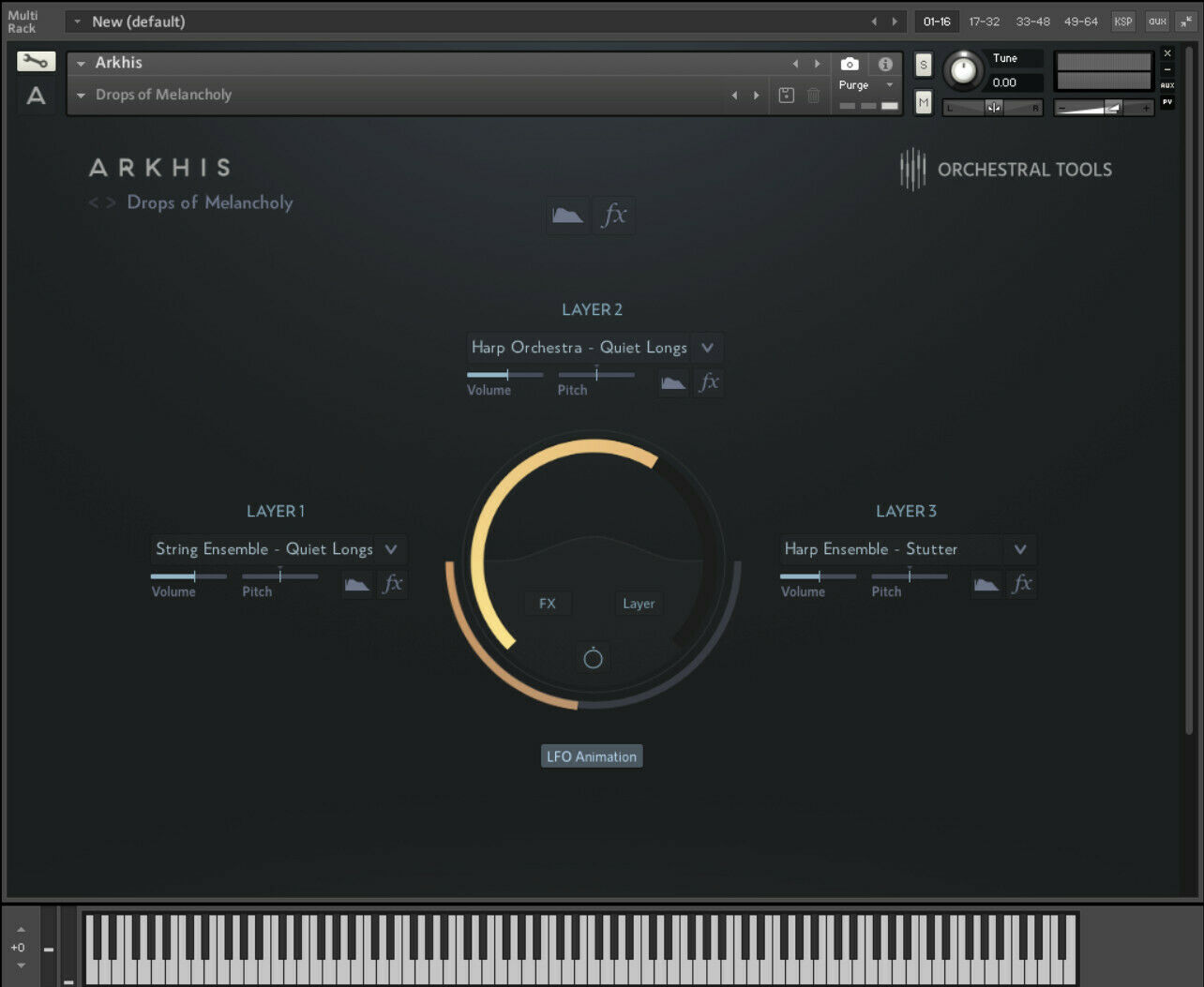The width and height of the screenshot is (1204, 987).
Task: Switch to rack page 33-48
Action: point(1032,22)
